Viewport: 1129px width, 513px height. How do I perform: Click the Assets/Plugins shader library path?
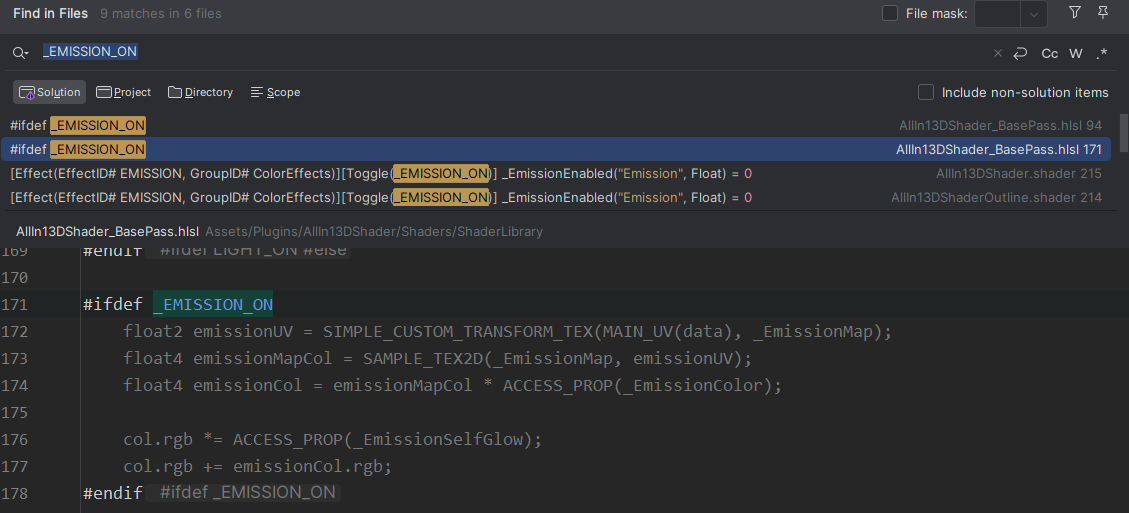[x=374, y=231]
